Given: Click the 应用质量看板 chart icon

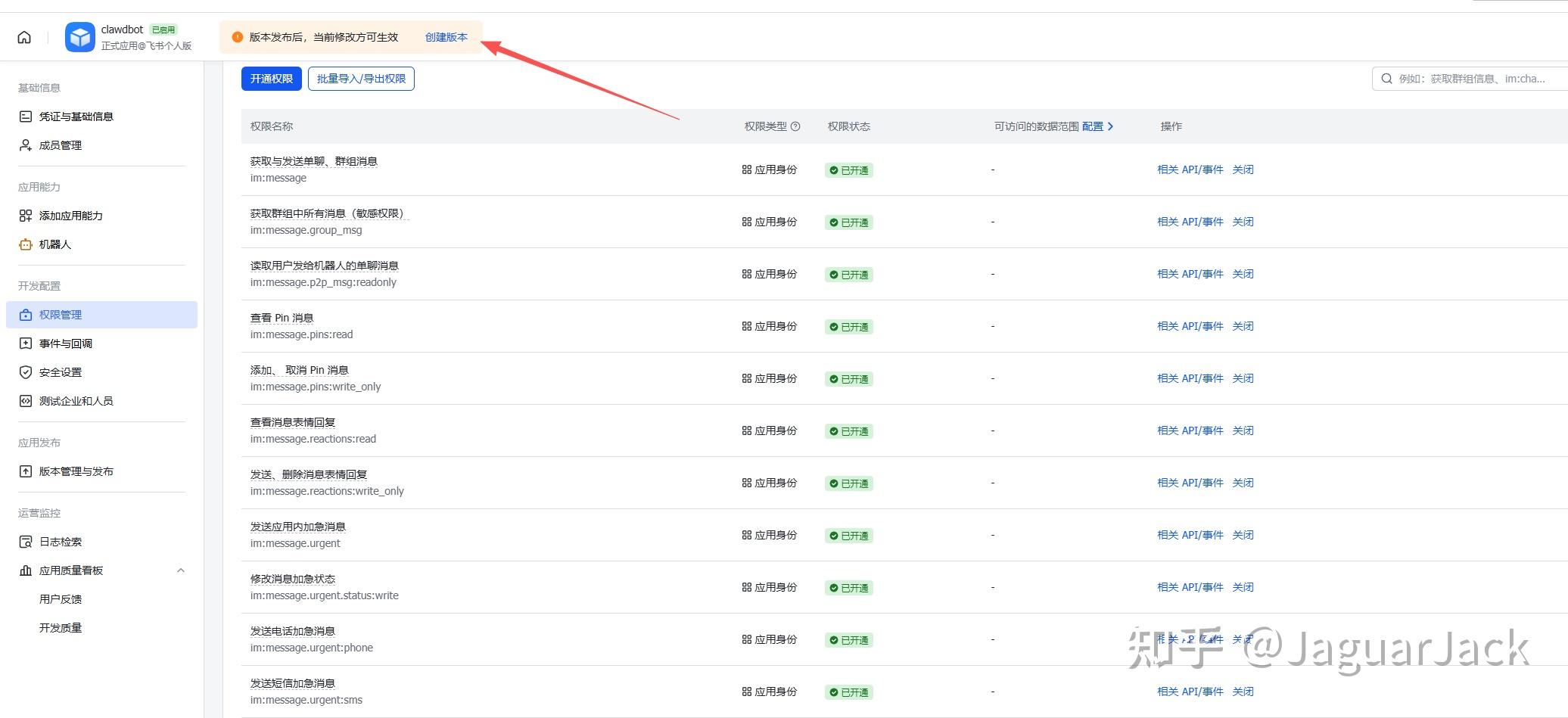Looking at the screenshot, I should (26, 570).
